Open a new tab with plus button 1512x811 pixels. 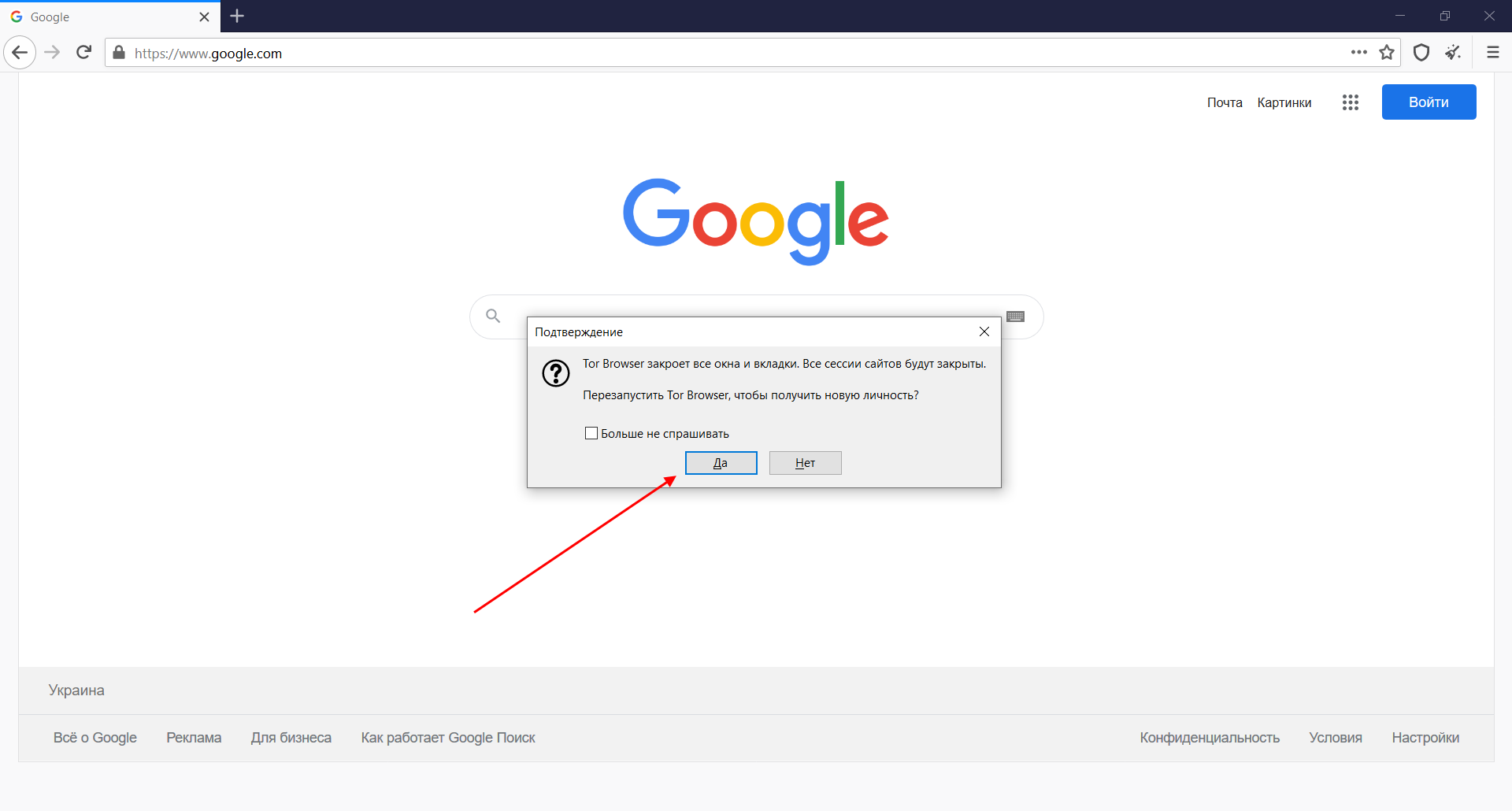click(237, 16)
